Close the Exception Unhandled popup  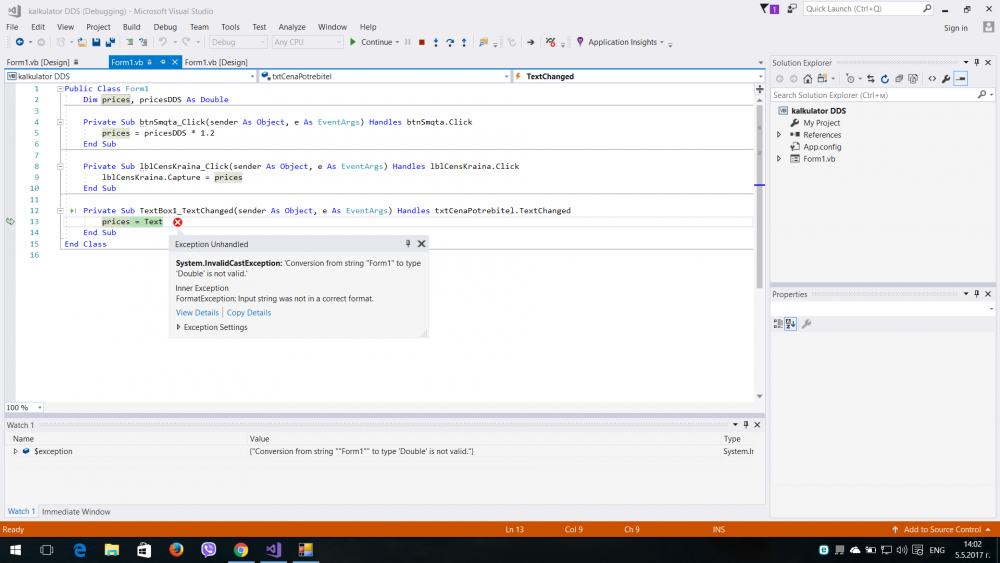(422, 244)
